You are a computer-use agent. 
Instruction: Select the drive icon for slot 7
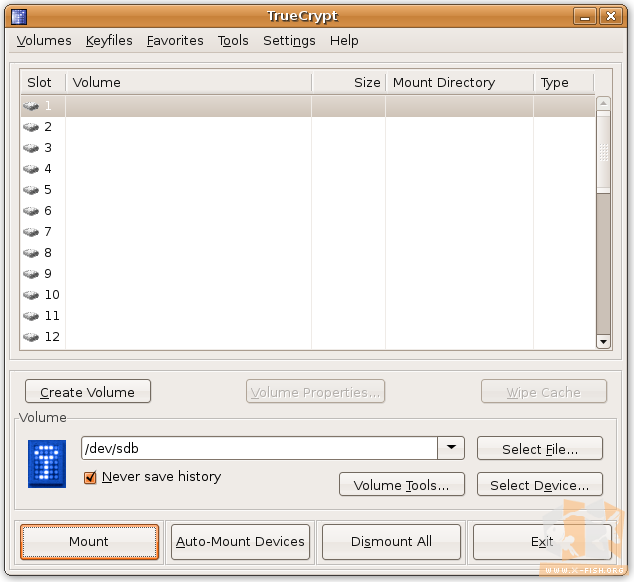(31, 232)
